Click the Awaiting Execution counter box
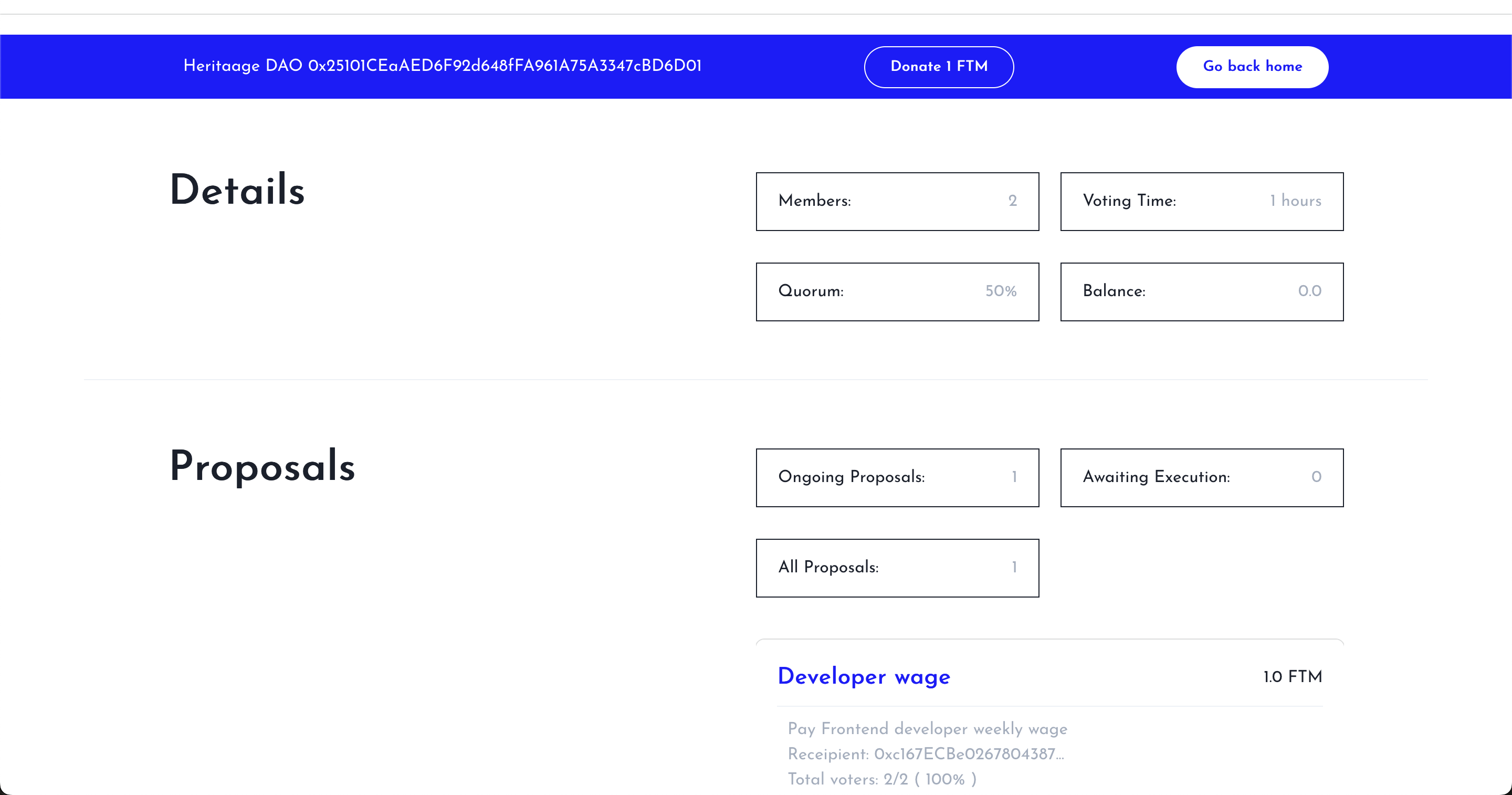Image resolution: width=1512 pixels, height=795 pixels. click(x=1201, y=477)
